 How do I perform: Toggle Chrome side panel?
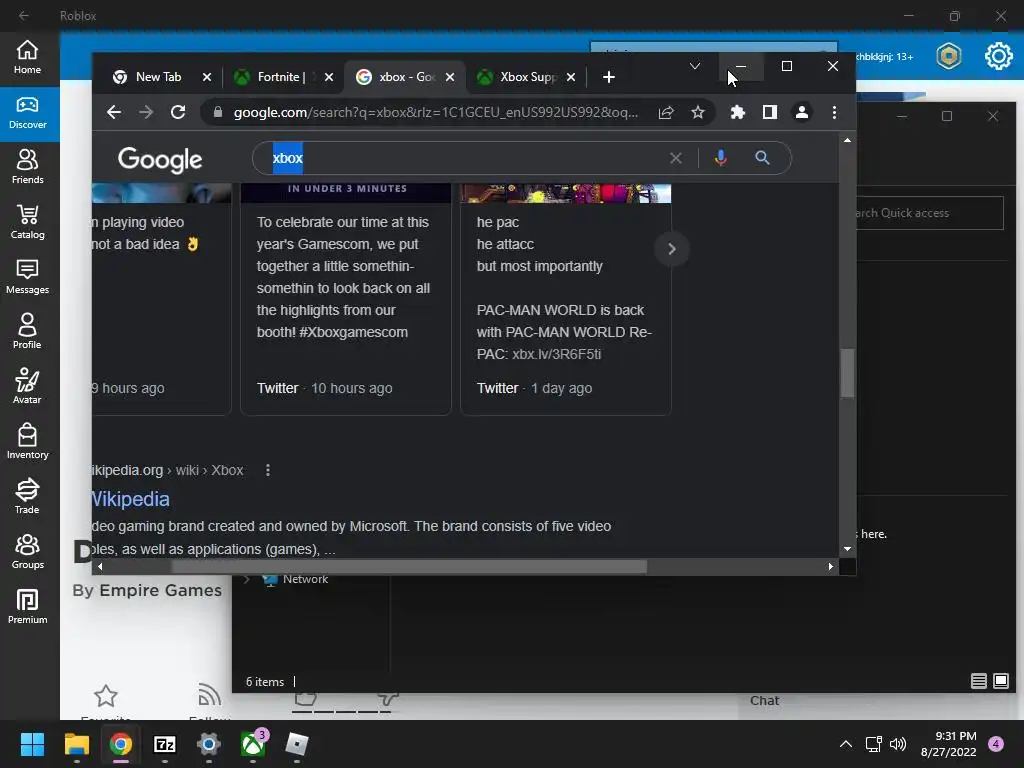[x=769, y=112]
